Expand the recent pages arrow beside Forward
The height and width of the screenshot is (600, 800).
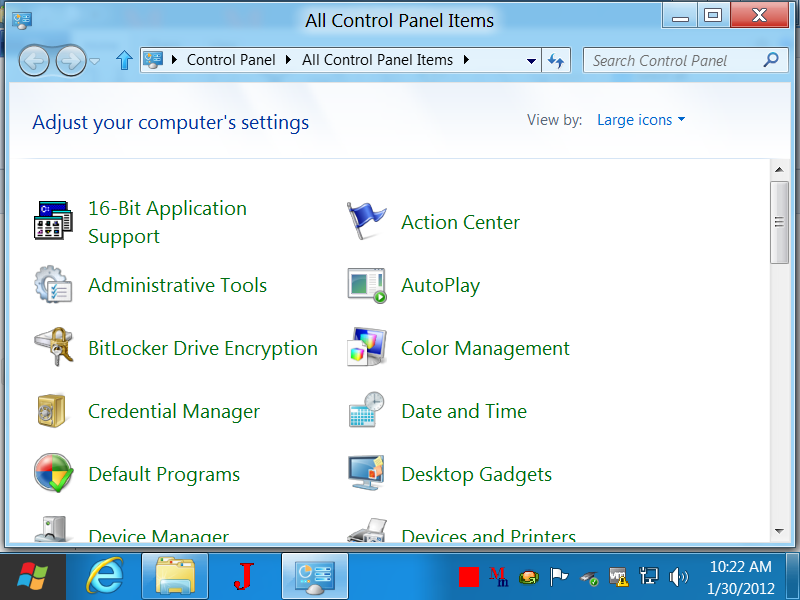click(95, 61)
